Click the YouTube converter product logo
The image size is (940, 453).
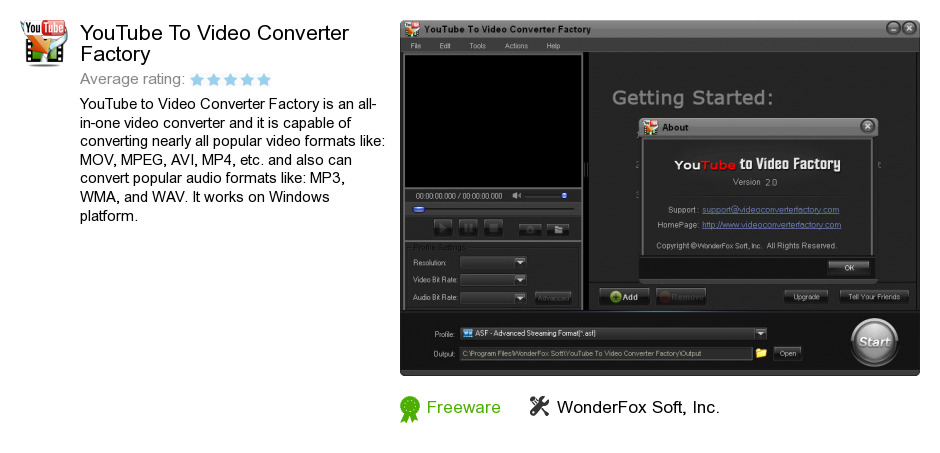(43, 42)
